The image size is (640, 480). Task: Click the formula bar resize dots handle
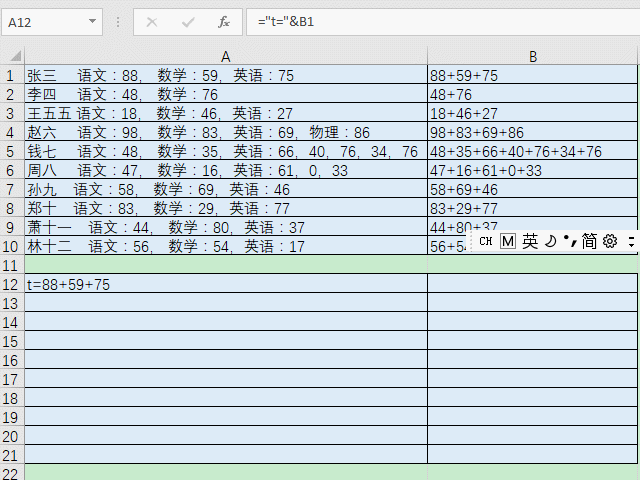pos(118,22)
